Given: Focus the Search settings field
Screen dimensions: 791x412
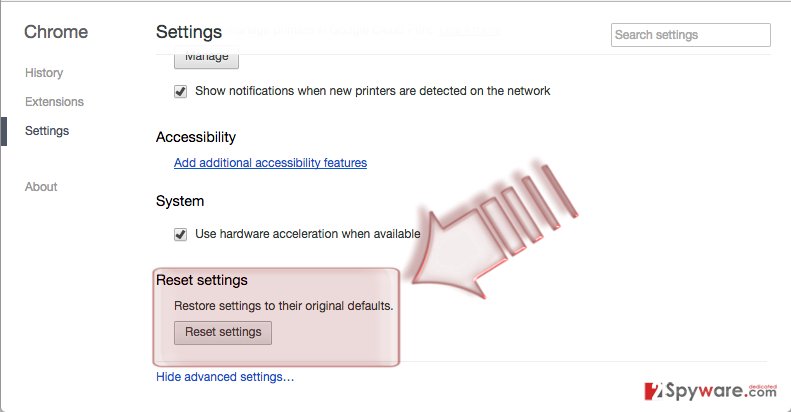Looking at the screenshot, I should point(691,35).
